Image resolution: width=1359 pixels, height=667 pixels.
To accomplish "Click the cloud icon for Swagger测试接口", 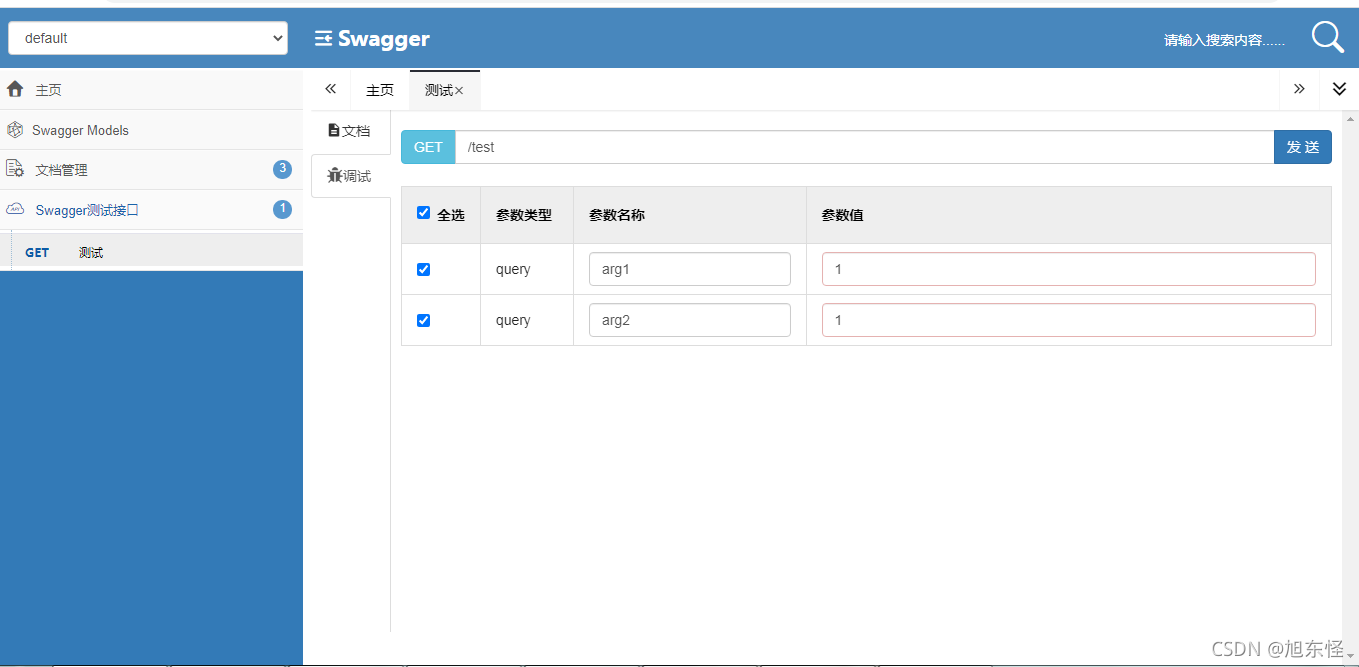I will pos(15,209).
